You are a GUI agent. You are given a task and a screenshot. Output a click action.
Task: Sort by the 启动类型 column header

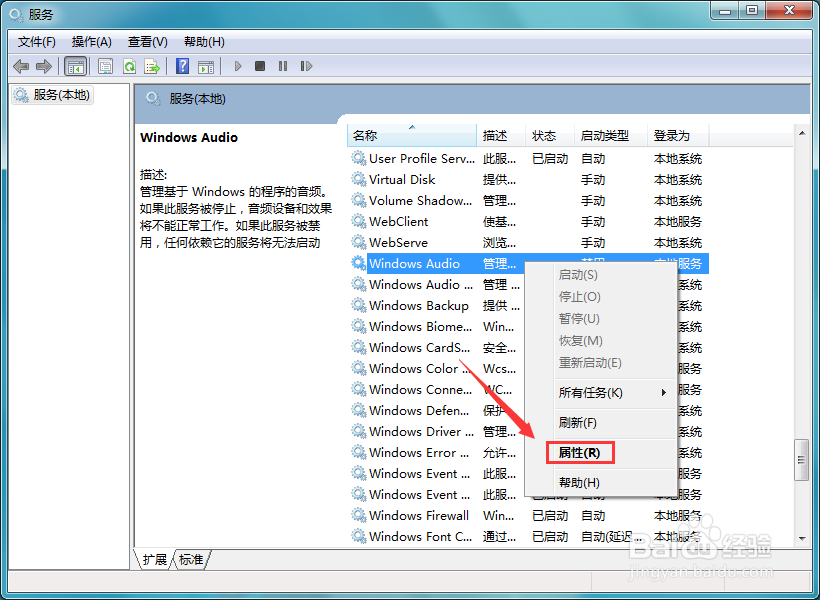click(611, 135)
